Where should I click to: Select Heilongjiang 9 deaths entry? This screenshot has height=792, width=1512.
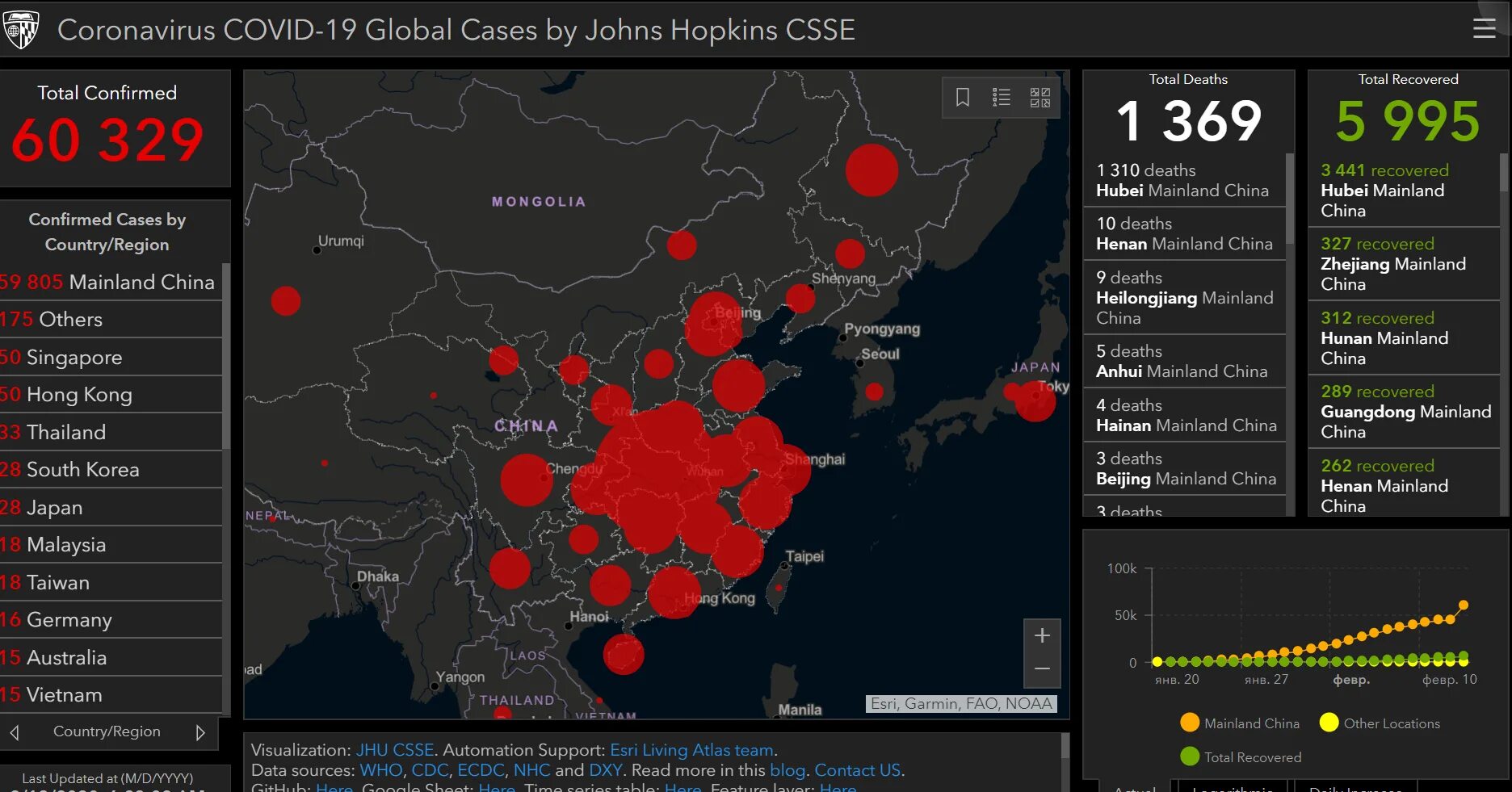point(1184,297)
